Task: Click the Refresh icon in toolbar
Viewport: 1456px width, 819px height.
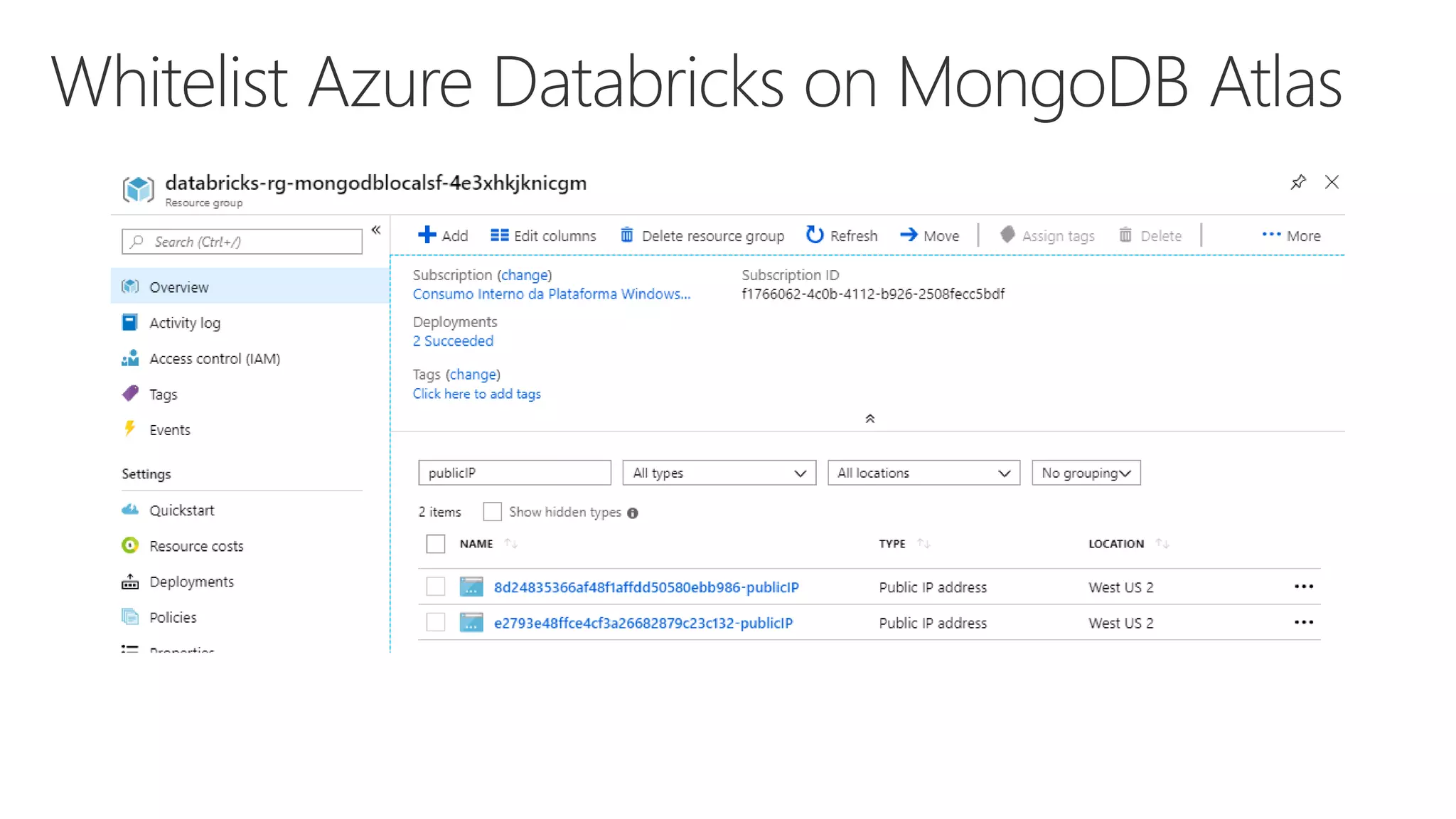Action: [x=815, y=235]
